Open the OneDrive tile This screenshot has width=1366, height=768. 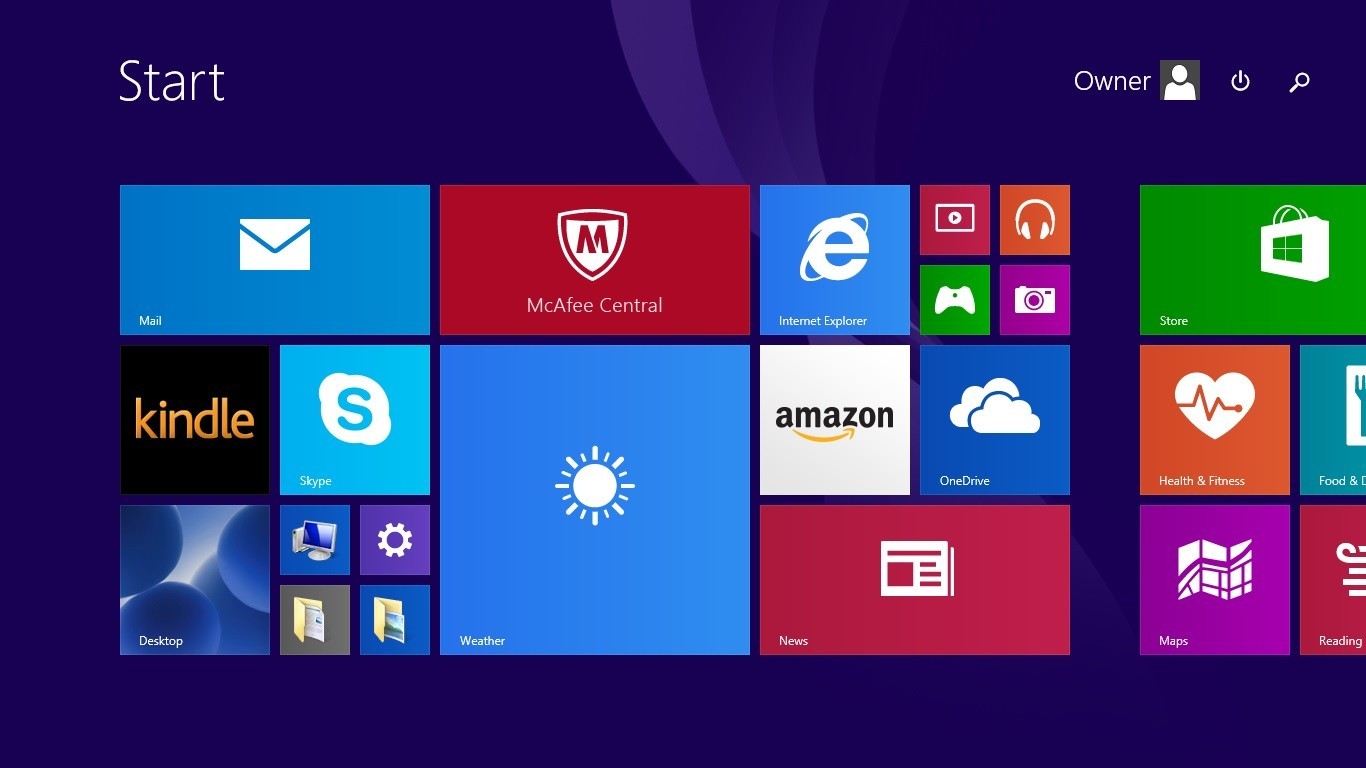click(995, 420)
